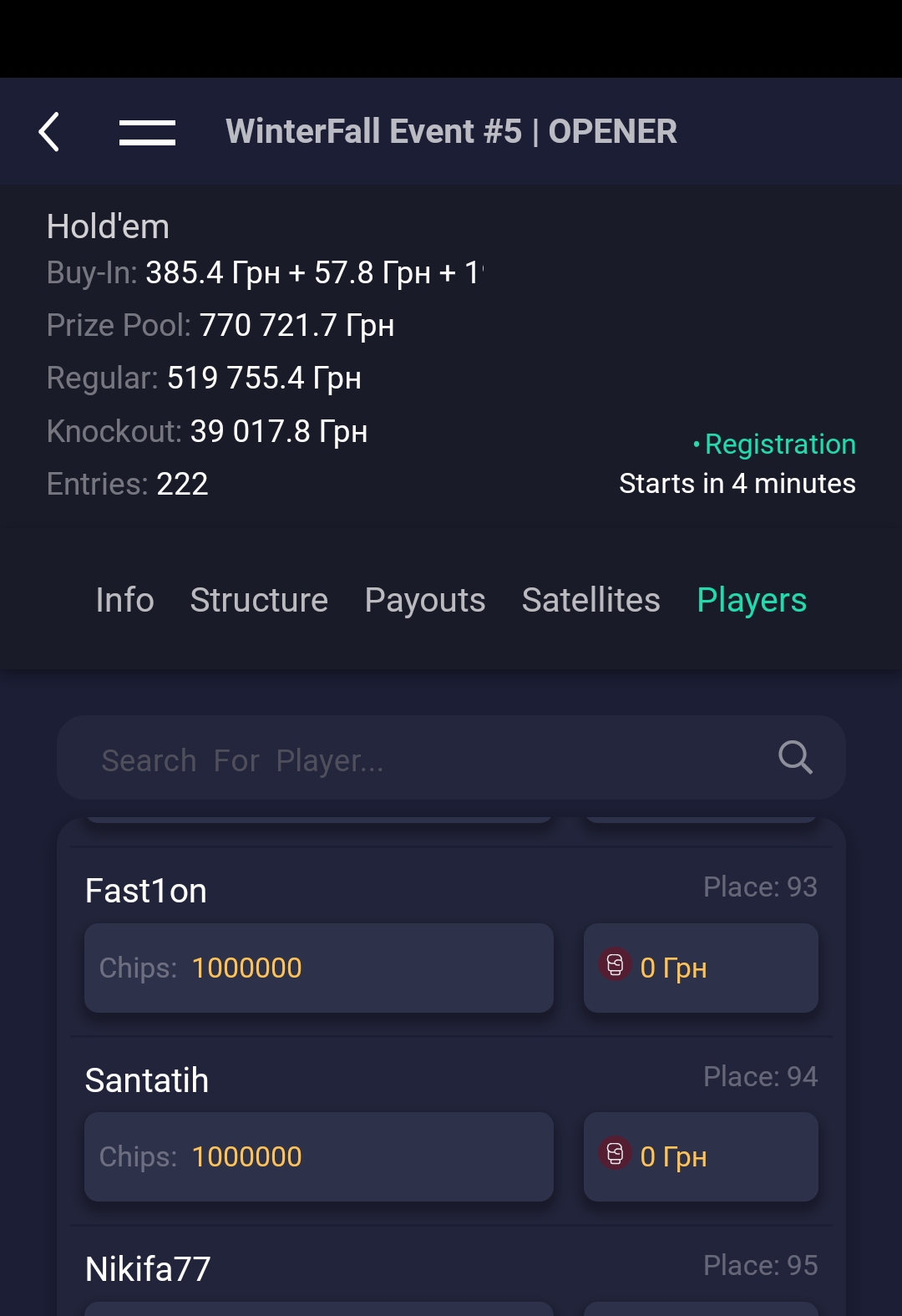Click the search magnifier icon
The height and width of the screenshot is (1316, 902).
point(795,758)
